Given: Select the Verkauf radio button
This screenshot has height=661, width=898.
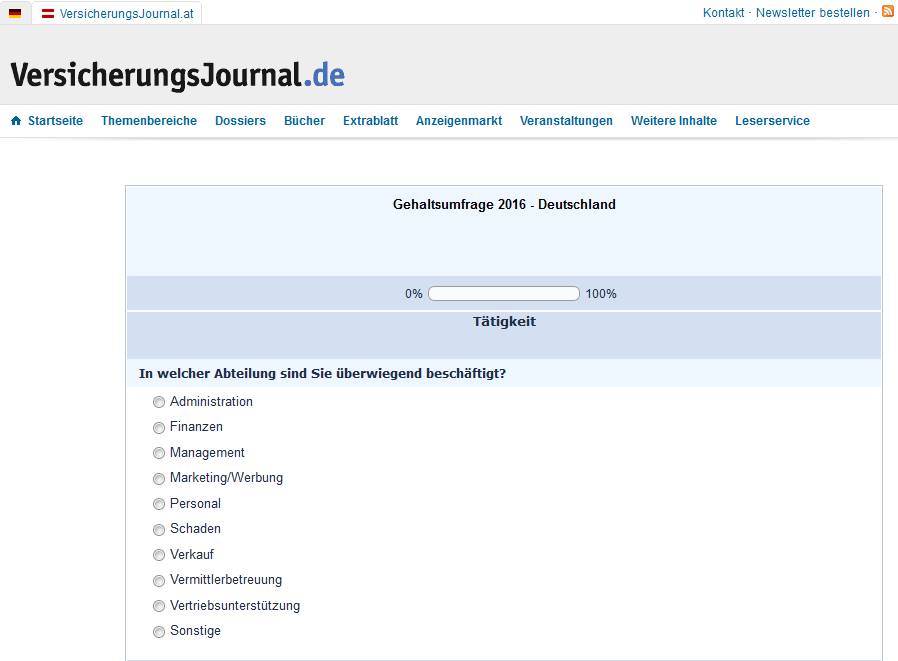Looking at the screenshot, I should point(159,555).
